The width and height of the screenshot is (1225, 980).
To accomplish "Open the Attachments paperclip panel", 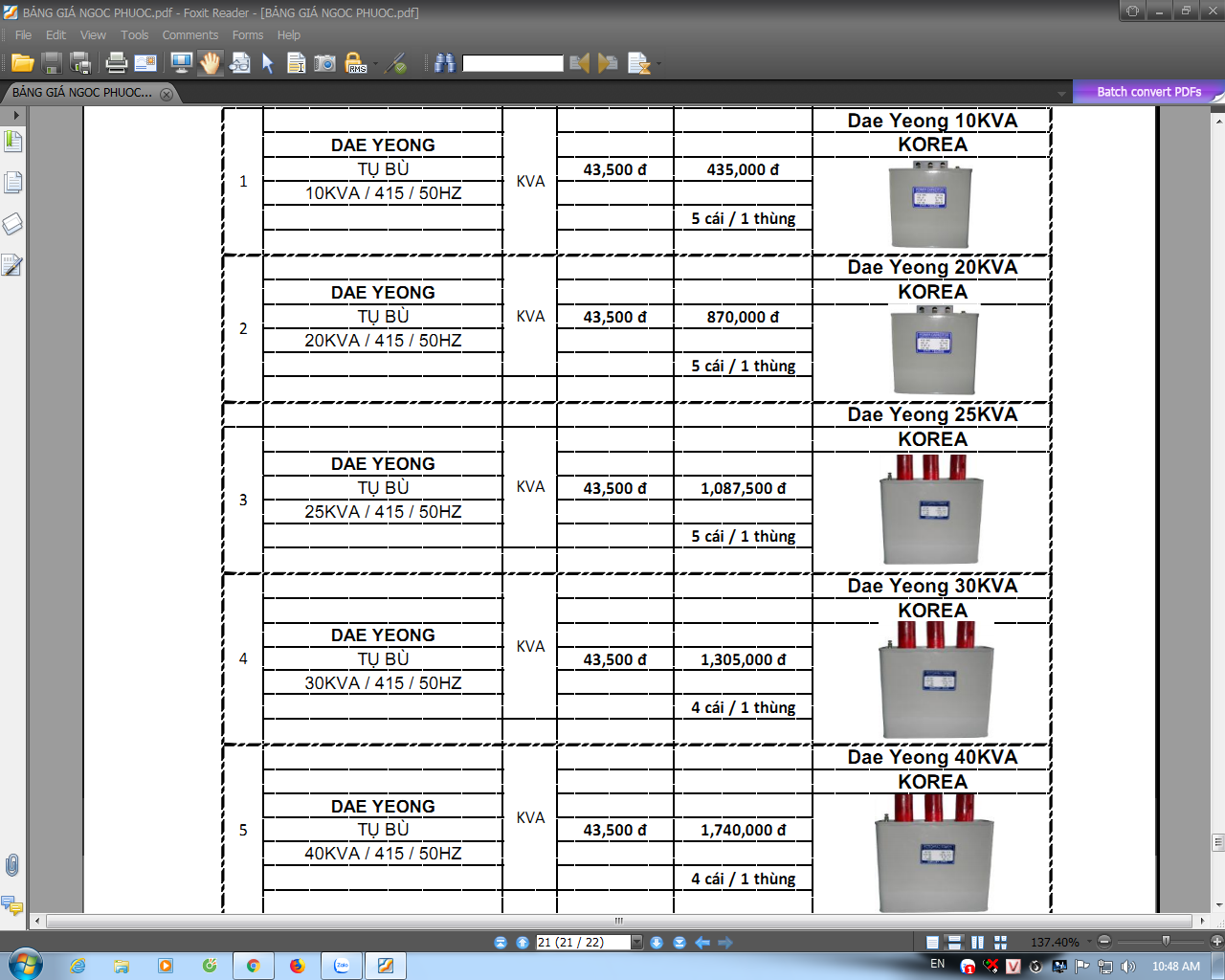I will click(x=12, y=865).
